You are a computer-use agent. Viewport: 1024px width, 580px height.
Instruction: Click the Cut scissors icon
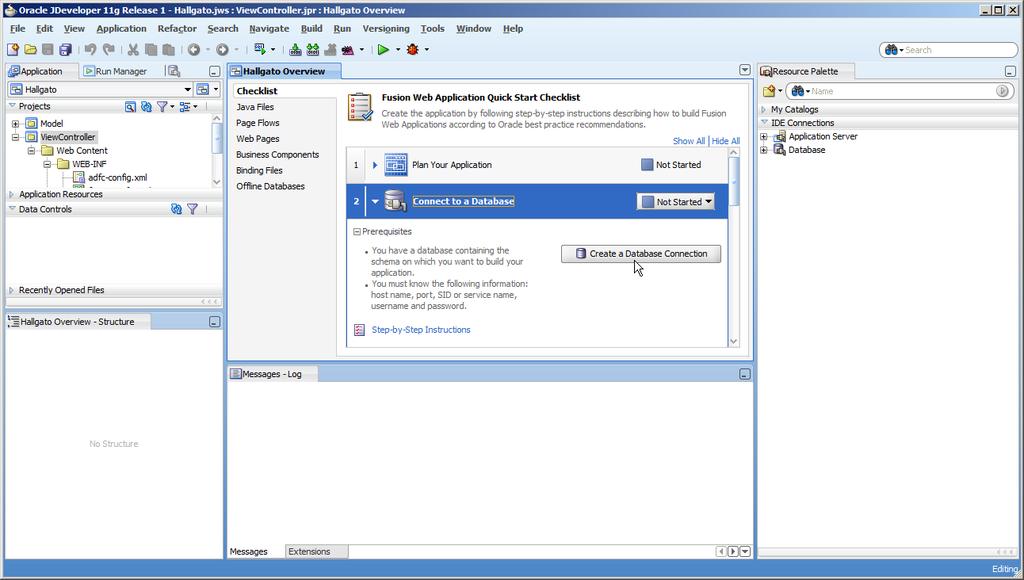coord(133,50)
